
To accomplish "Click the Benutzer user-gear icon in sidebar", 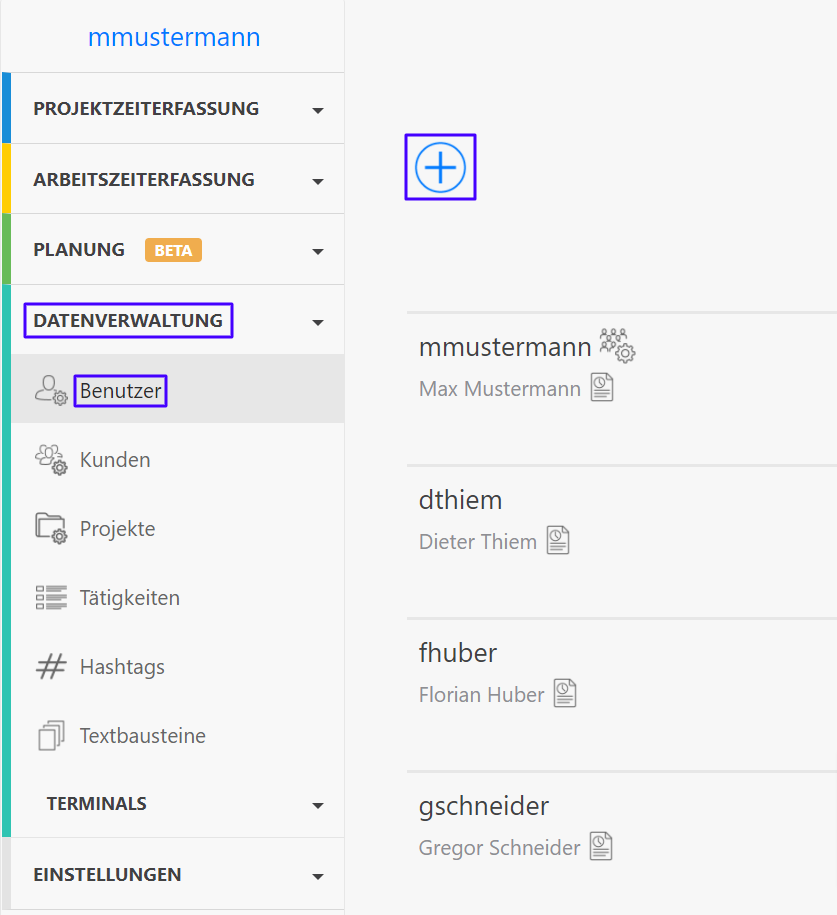I will coord(51,390).
